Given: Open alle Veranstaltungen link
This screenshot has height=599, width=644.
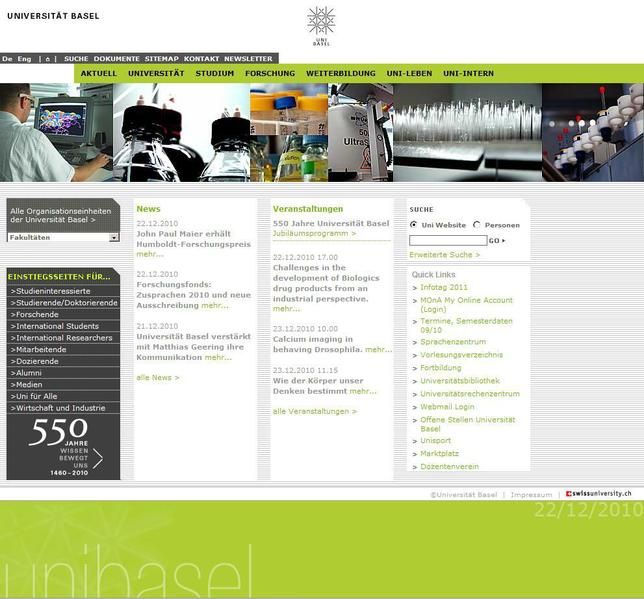Looking at the screenshot, I should (x=315, y=411).
